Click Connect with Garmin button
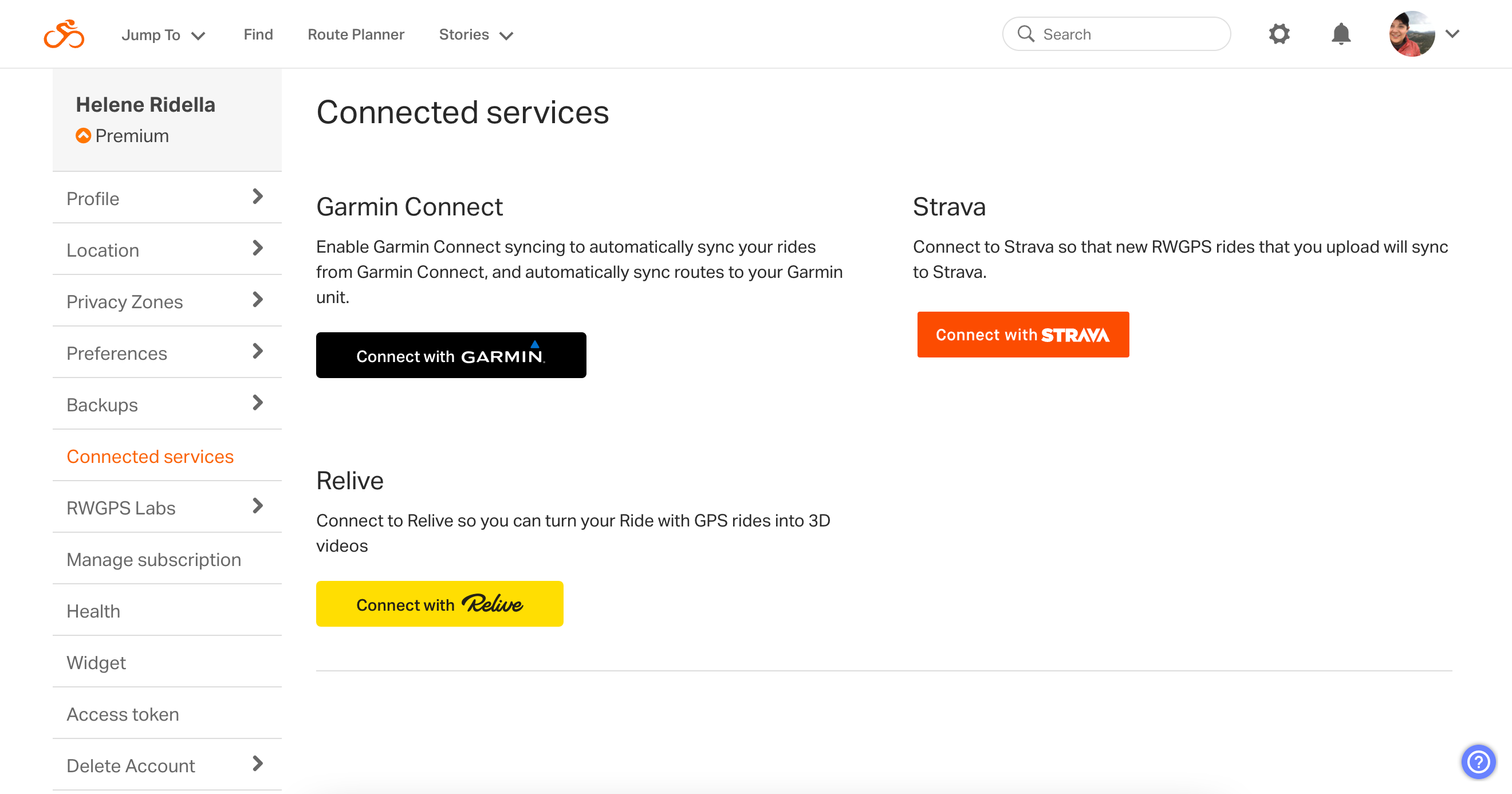 pos(452,354)
